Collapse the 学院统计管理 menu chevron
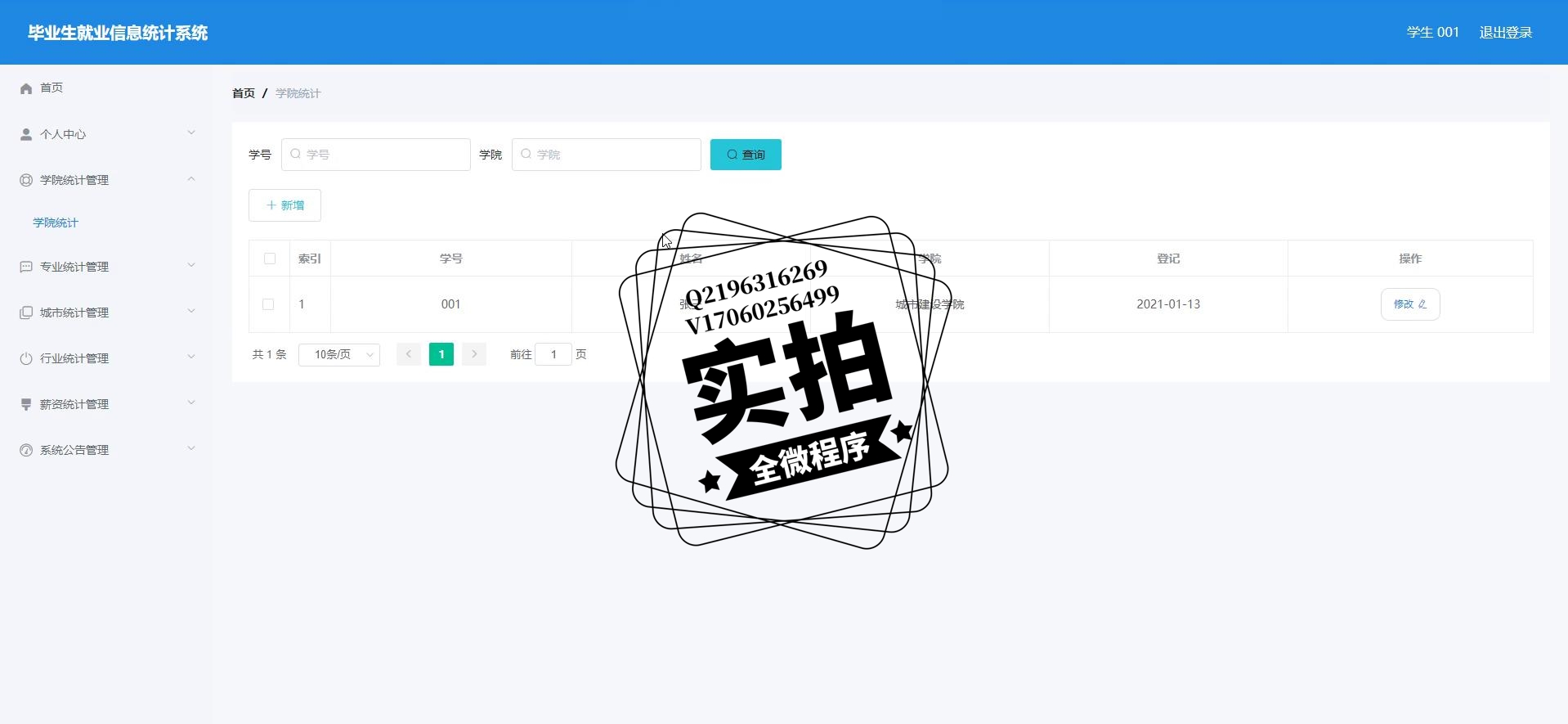 pyautogui.click(x=191, y=178)
